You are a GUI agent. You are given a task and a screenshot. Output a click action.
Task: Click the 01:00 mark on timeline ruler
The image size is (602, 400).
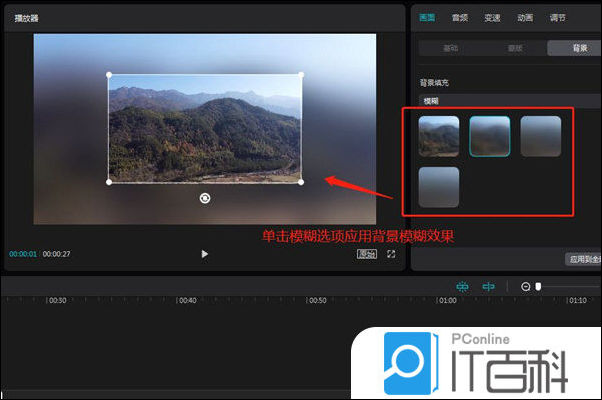point(447,300)
